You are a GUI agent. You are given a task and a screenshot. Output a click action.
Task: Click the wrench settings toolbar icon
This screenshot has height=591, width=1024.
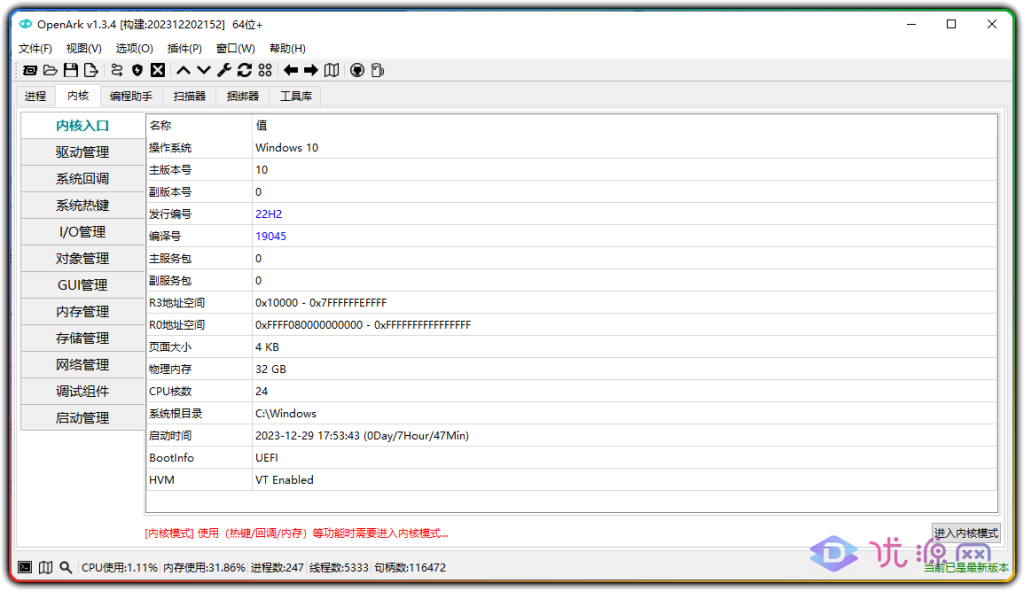(224, 70)
